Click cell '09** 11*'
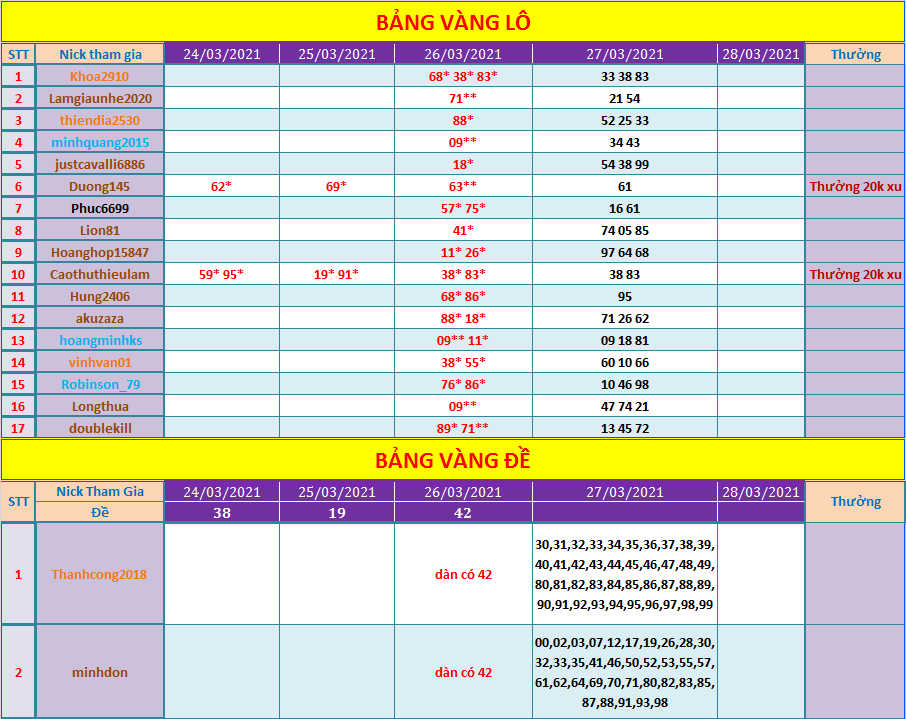Viewport: 906px width, 719px height. [463, 340]
